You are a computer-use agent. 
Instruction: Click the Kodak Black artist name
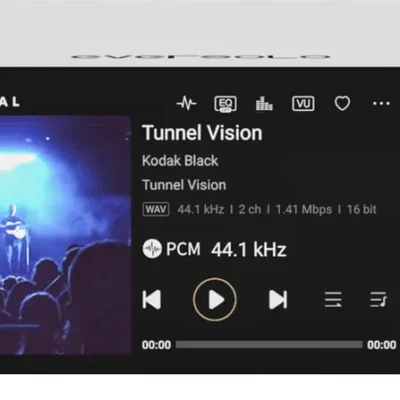click(180, 161)
